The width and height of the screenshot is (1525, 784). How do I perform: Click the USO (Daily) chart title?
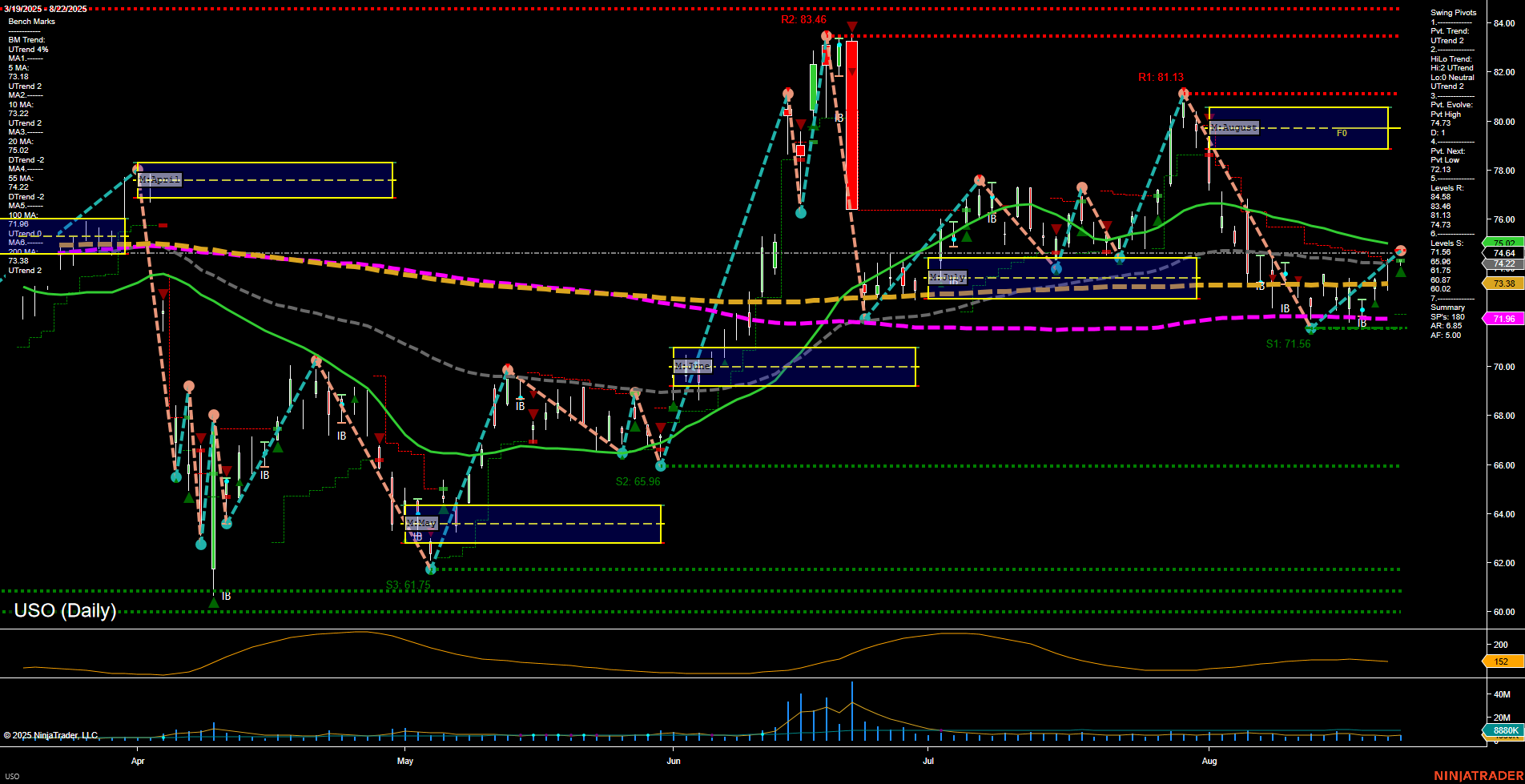tap(64, 610)
